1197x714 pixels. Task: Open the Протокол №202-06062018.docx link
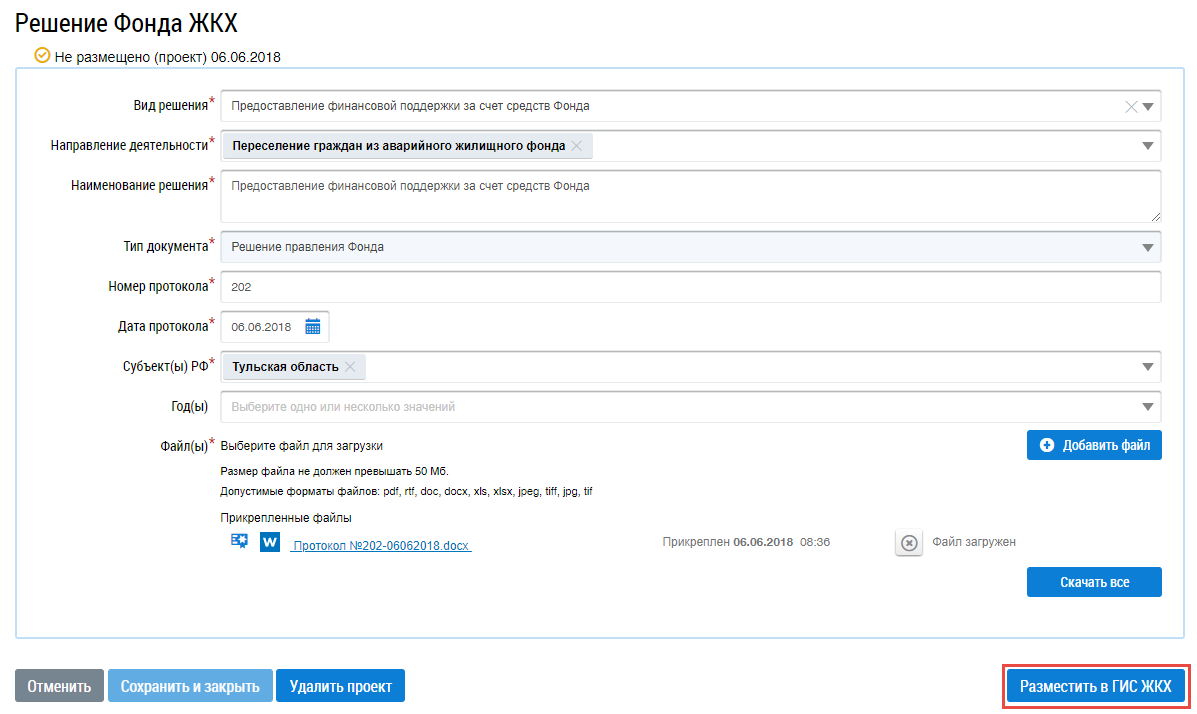[380, 546]
